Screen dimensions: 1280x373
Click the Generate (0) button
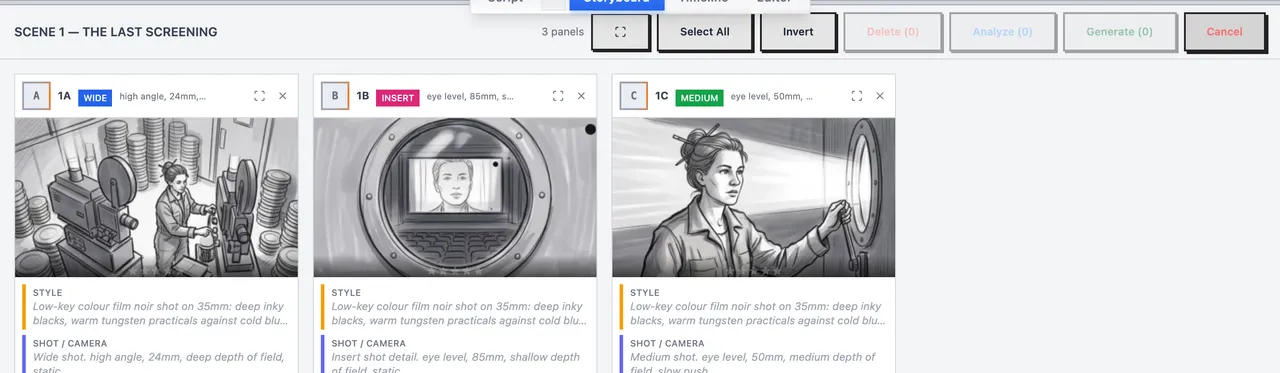pos(1119,32)
